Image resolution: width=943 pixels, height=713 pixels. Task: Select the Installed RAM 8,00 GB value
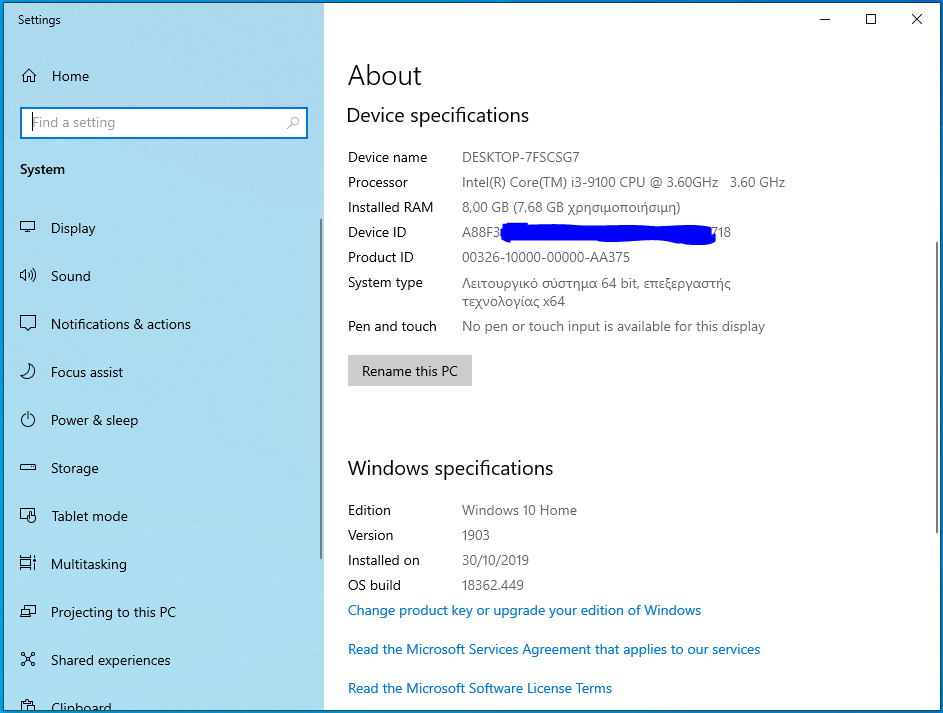pos(571,207)
